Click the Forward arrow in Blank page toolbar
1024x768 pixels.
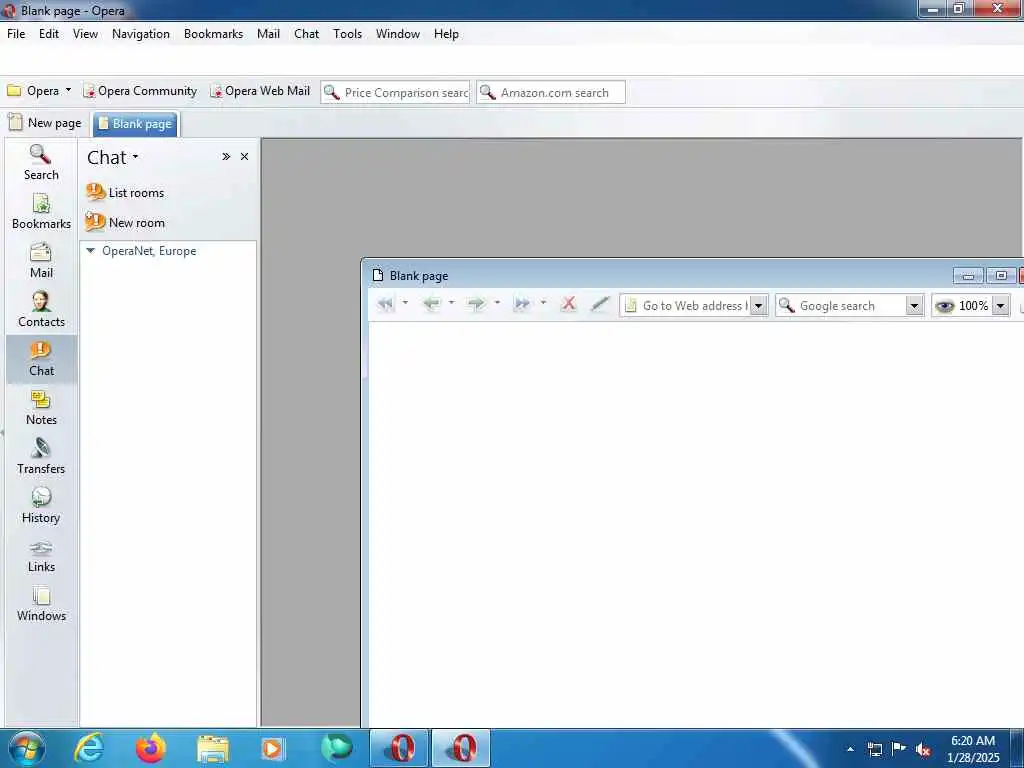pos(477,304)
